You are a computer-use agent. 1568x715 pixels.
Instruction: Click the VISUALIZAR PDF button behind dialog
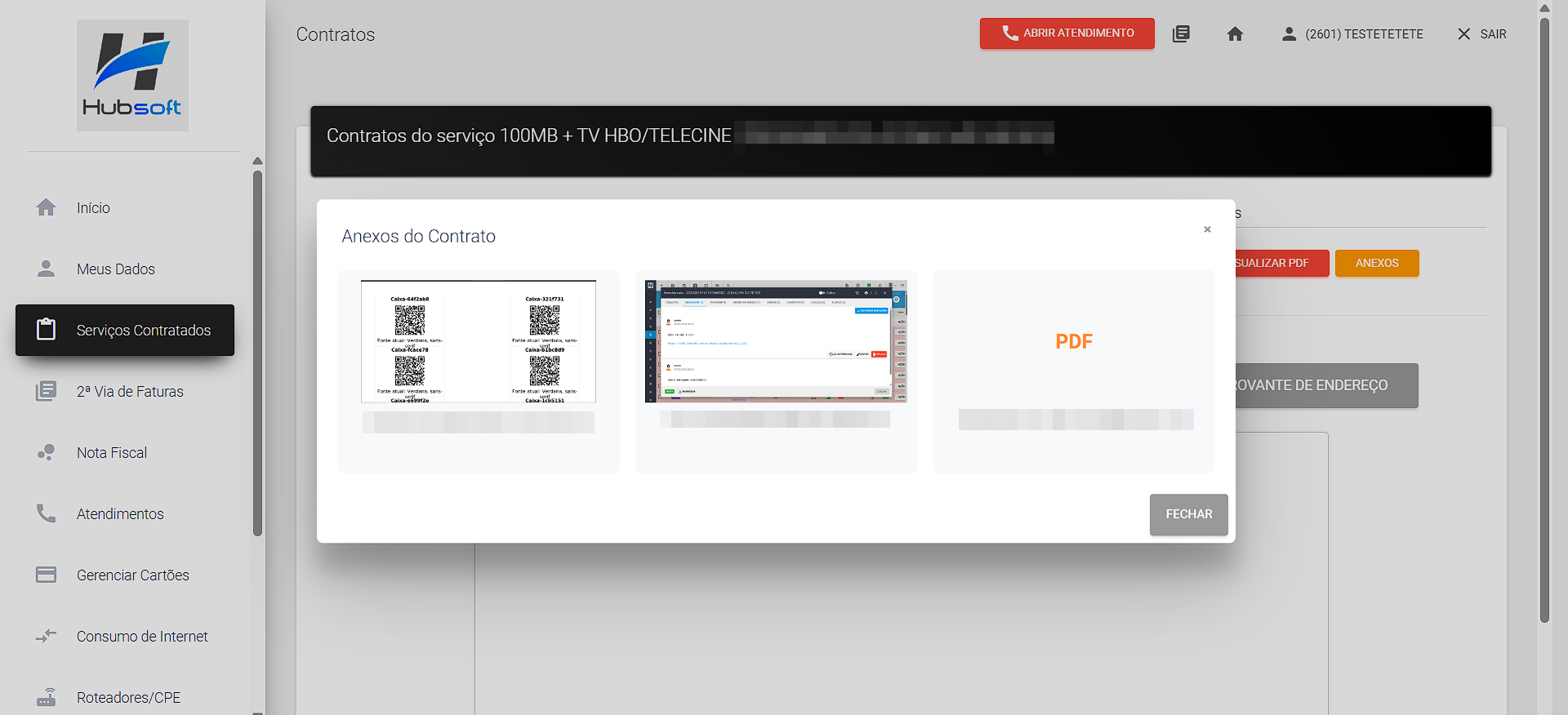click(1281, 263)
